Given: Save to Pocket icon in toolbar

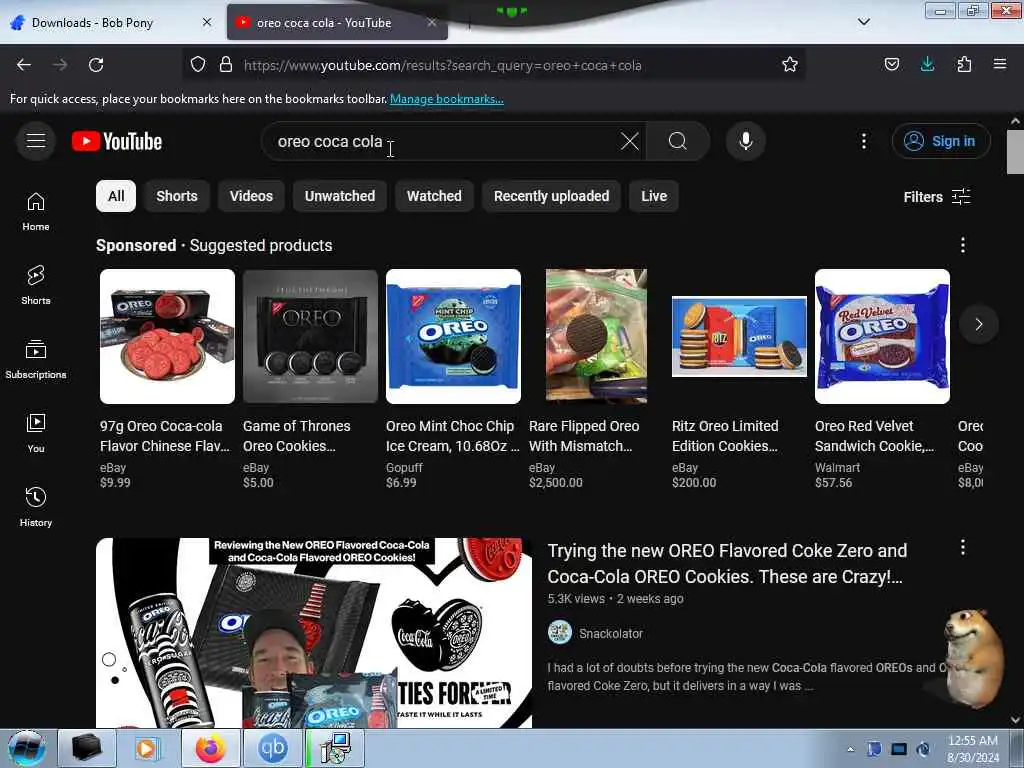Looking at the screenshot, I should (x=891, y=65).
